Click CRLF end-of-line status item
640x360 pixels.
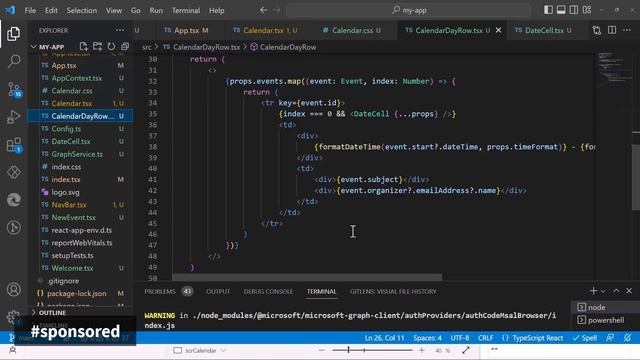[485, 338]
